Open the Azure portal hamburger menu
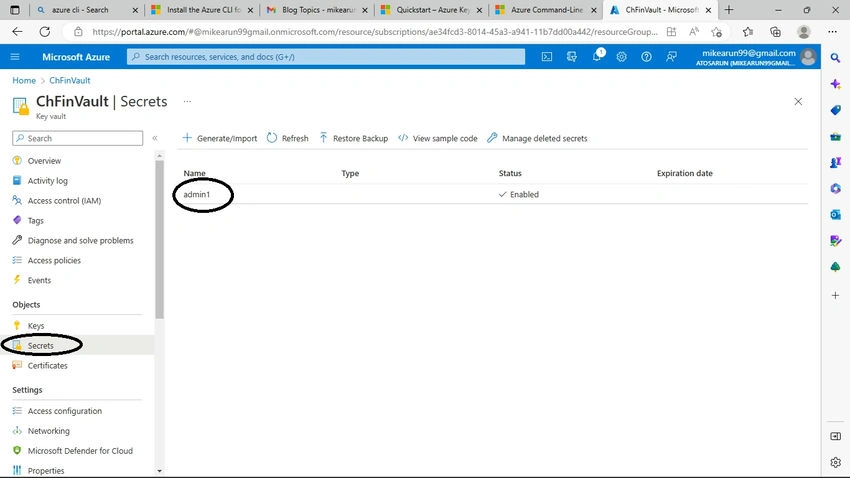Viewport: 850px width, 478px height. click(15, 56)
